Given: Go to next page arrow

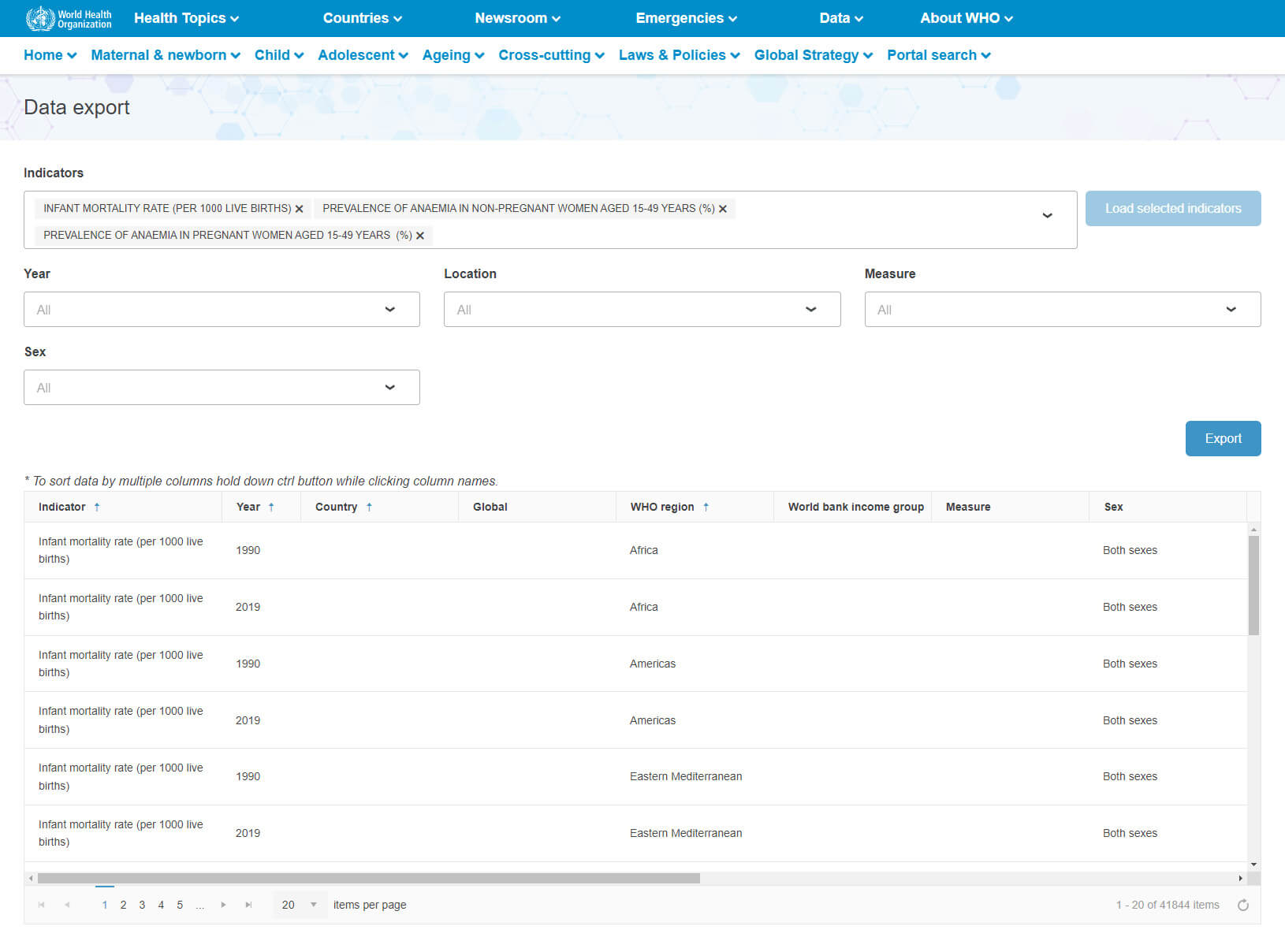Looking at the screenshot, I should click(x=224, y=905).
